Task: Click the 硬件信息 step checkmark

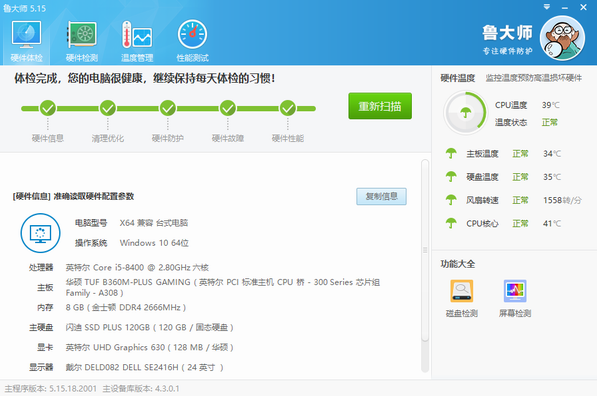Action: (x=48, y=108)
